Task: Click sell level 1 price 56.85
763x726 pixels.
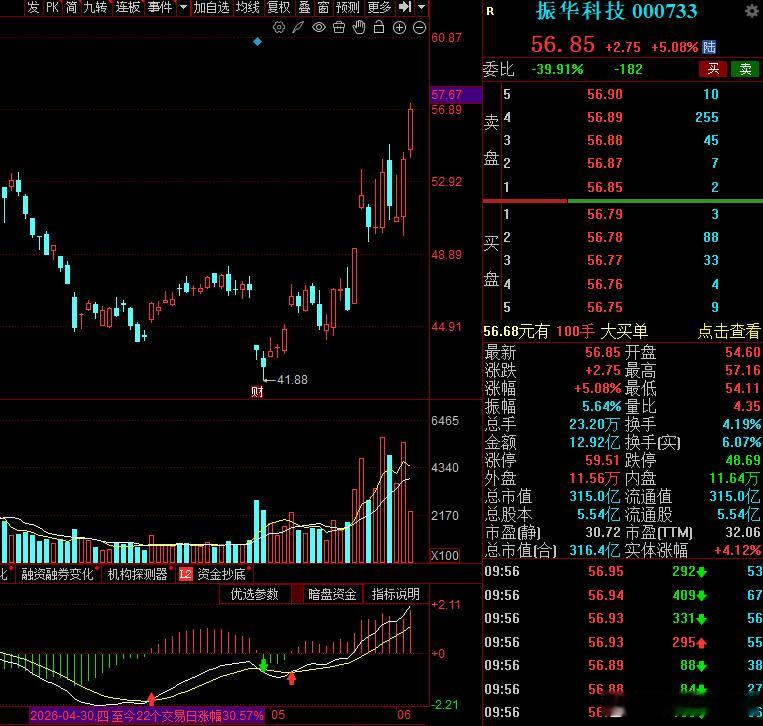Action: 604,187
